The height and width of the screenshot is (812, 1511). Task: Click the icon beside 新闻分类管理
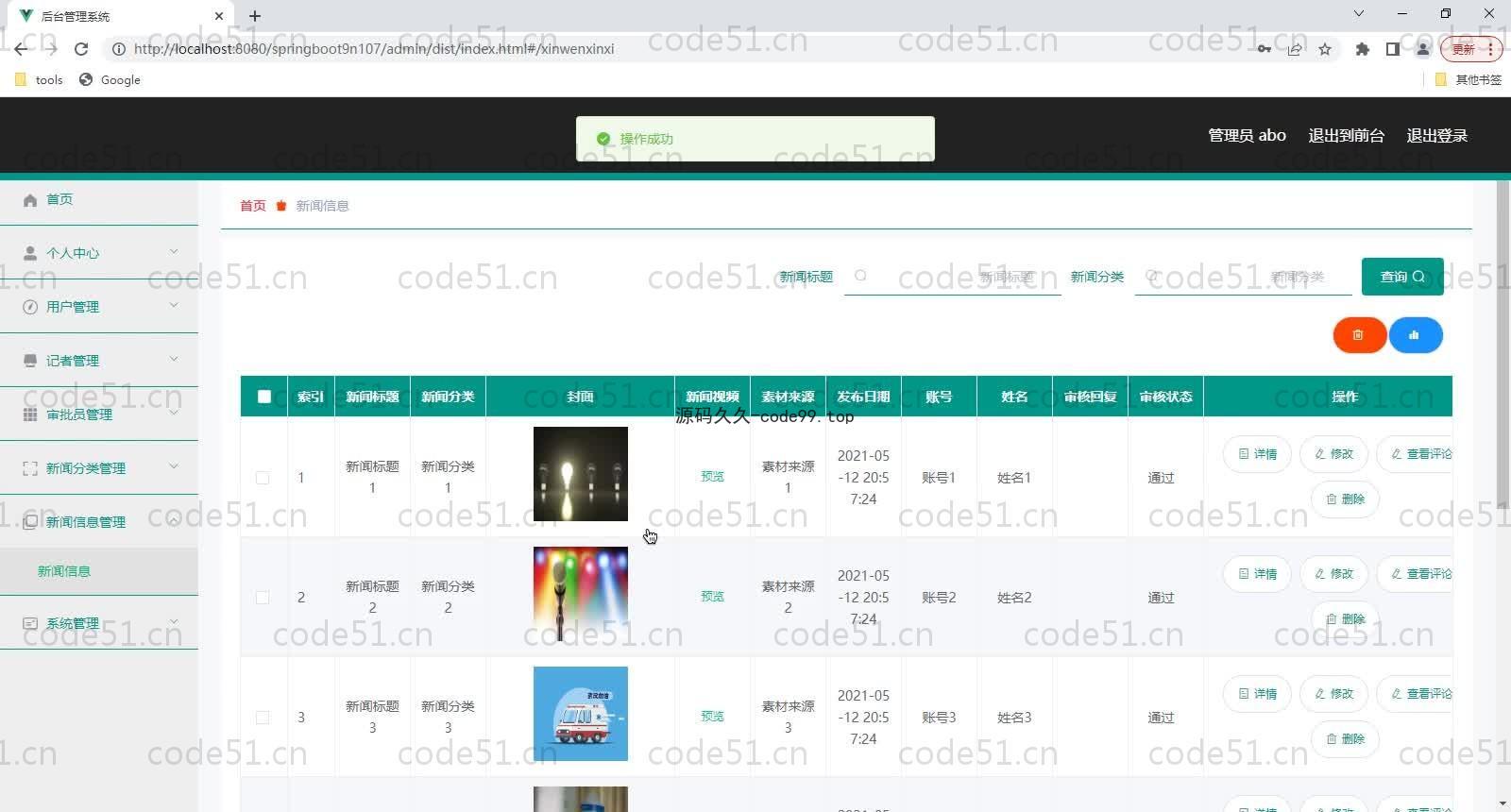click(x=30, y=468)
